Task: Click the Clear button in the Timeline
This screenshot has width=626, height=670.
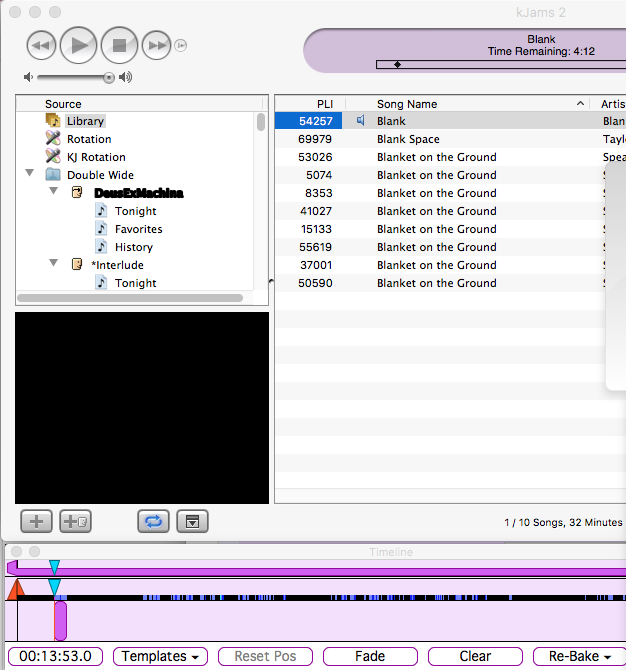Action: coord(475,656)
